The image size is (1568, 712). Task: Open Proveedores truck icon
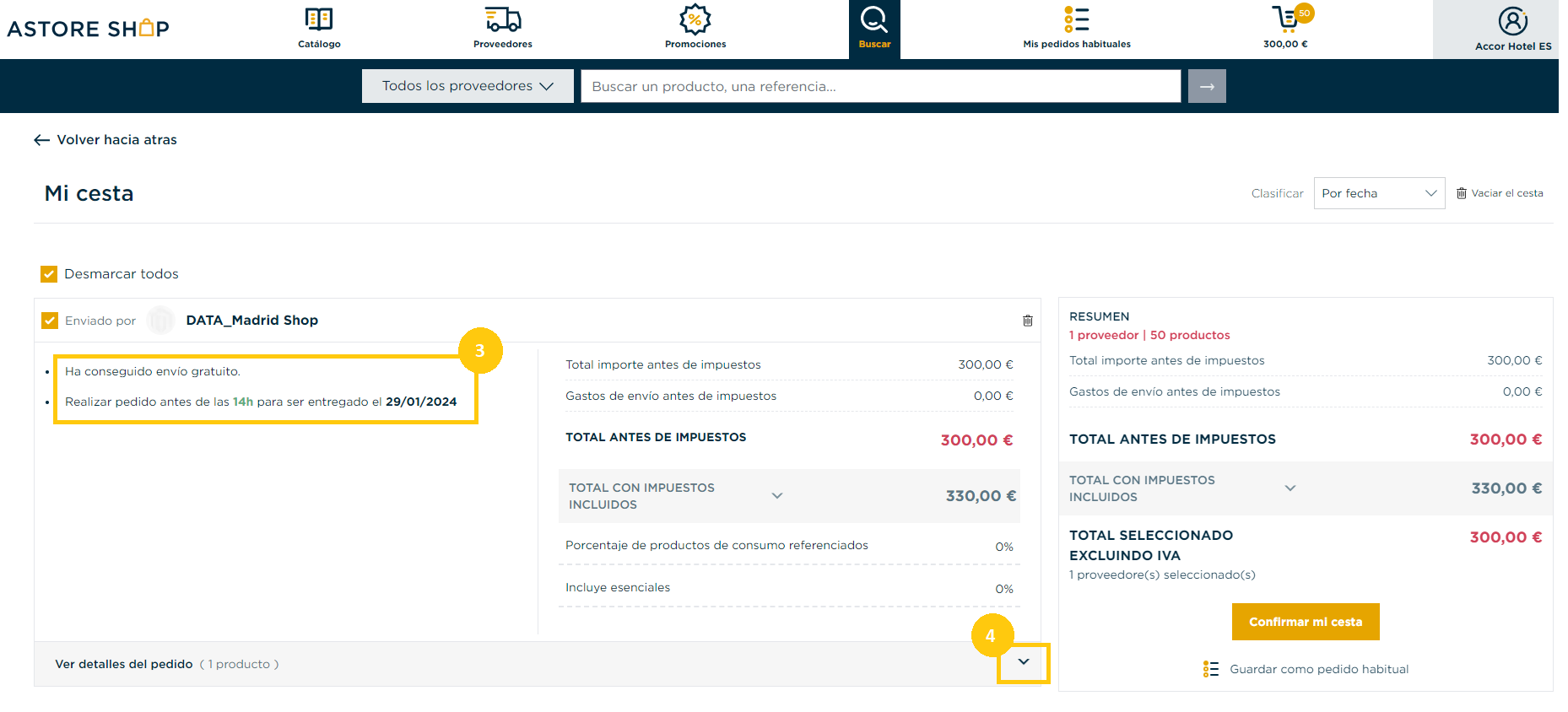pos(503,19)
